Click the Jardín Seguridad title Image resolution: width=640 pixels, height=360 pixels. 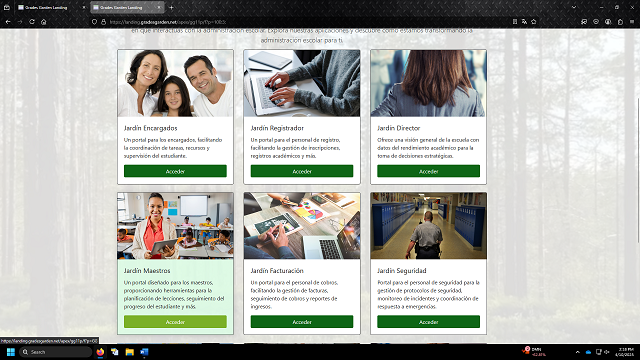(x=402, y=271)
